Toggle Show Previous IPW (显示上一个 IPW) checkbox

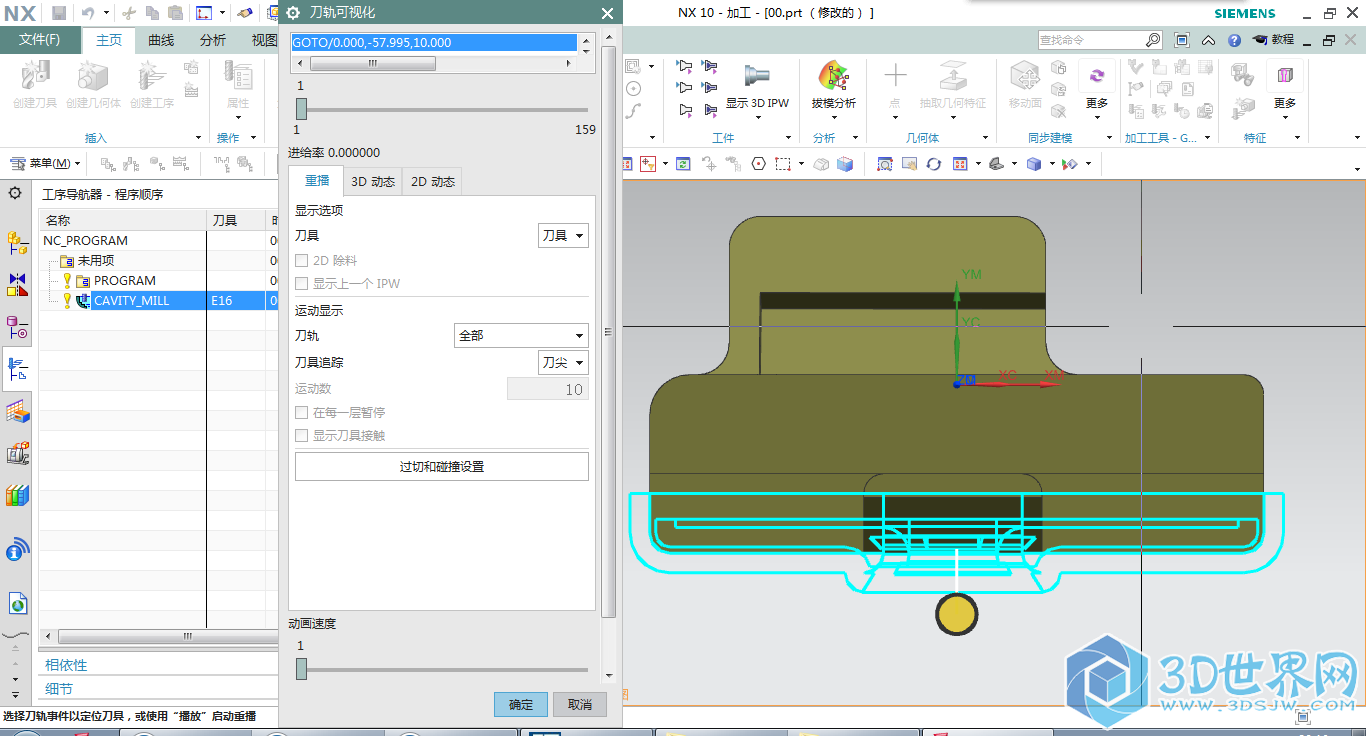point(302,283)
